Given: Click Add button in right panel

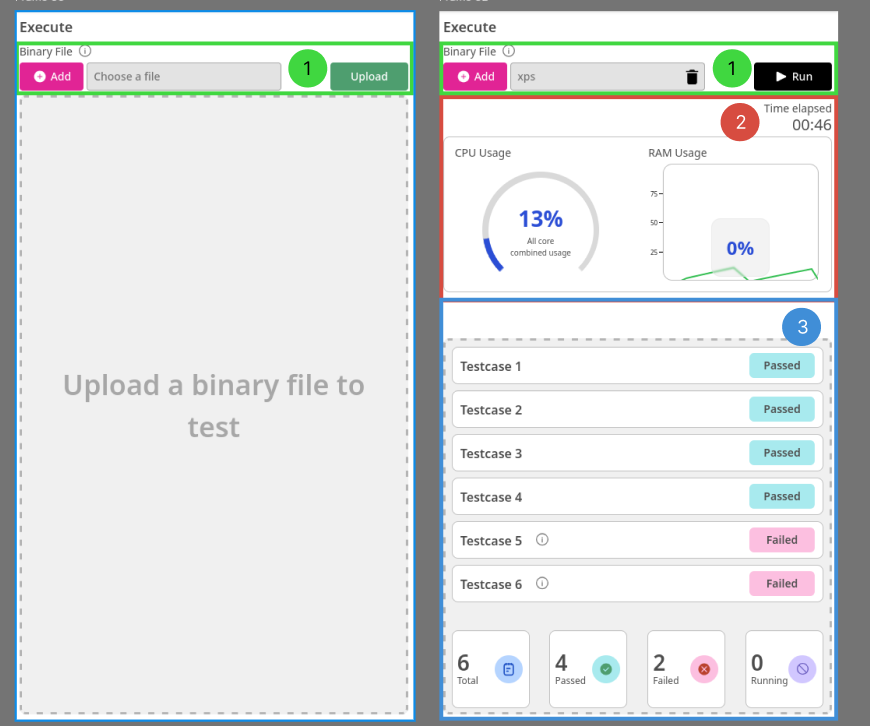Looking at the screenshot, I should (x=476, y=77).
